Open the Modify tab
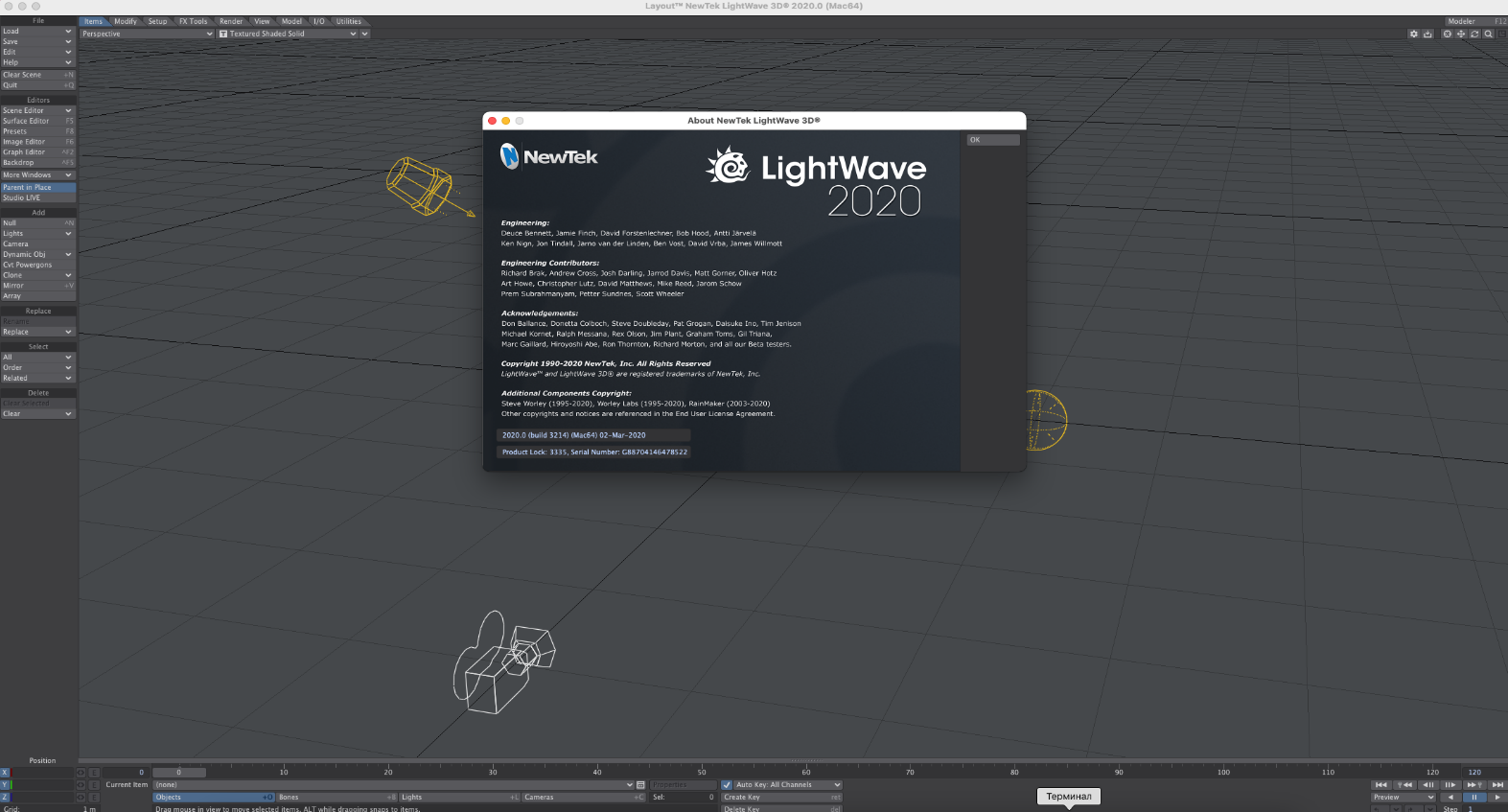1508x812 pixels. click(126, 21)
